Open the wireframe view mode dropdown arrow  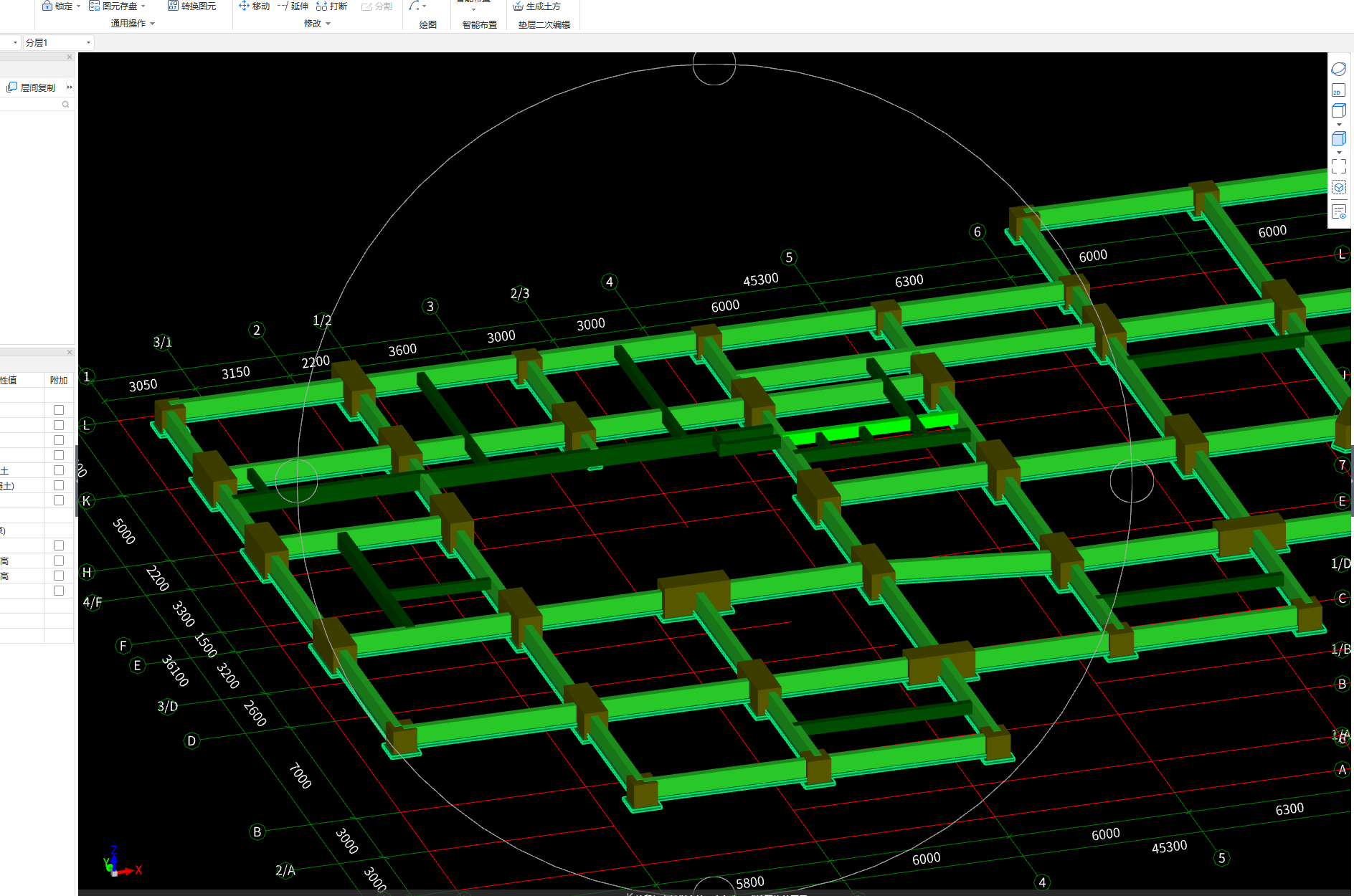1338,125
